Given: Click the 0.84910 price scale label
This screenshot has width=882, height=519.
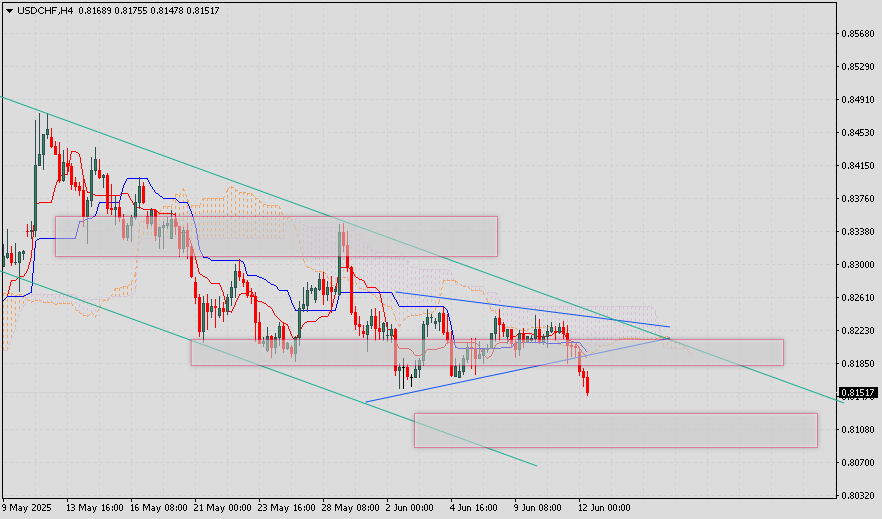Looking at the screenshot, I should [858, 100].
